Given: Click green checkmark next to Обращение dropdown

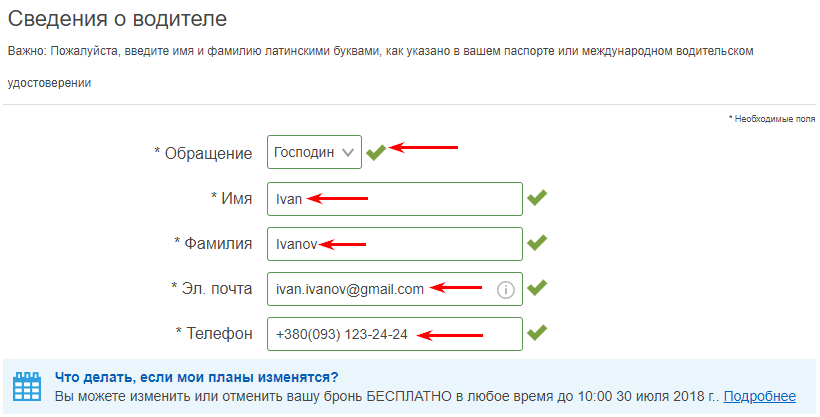Looking at the screenshot, I should point(375,152).
